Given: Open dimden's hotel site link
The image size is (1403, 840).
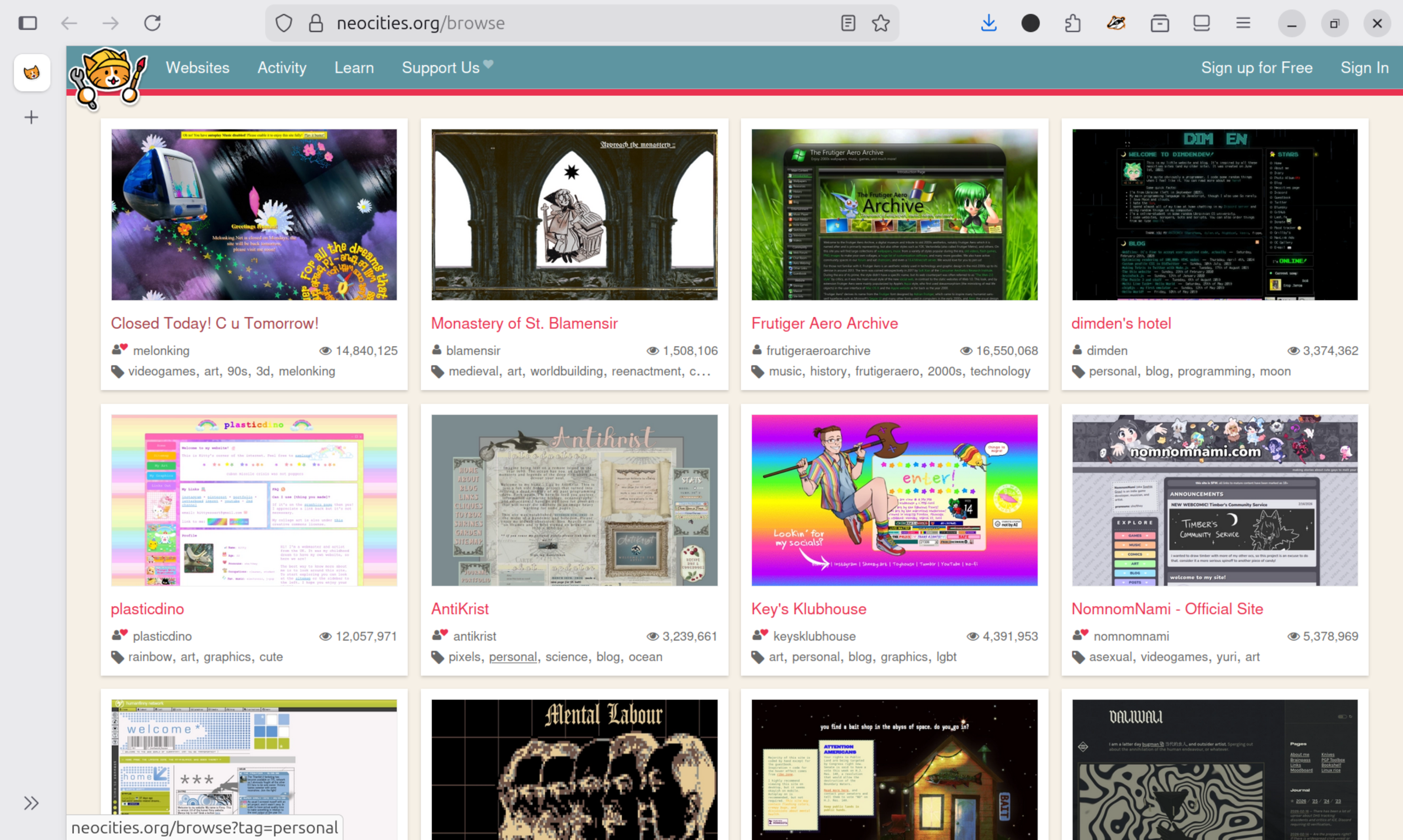Looking at the screenshot, I should (x=1121, y=323).
